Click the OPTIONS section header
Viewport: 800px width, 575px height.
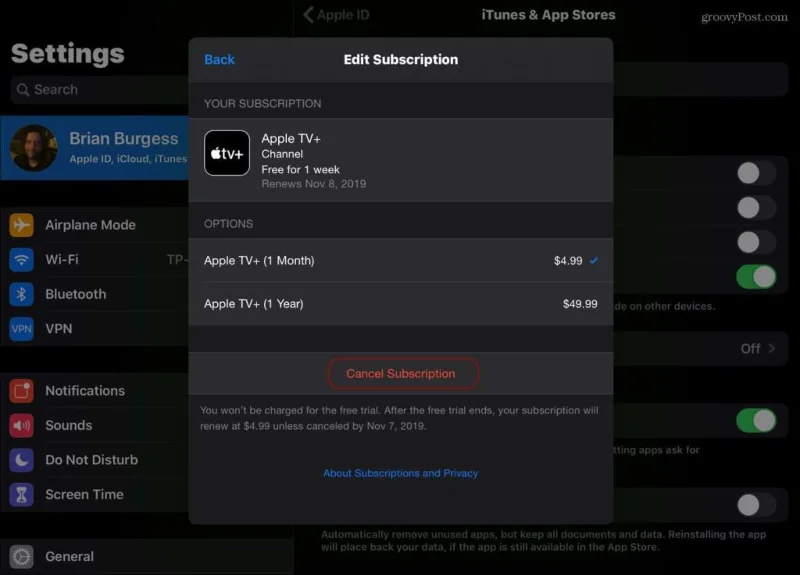pyautogui.click(x=229, y=224)
